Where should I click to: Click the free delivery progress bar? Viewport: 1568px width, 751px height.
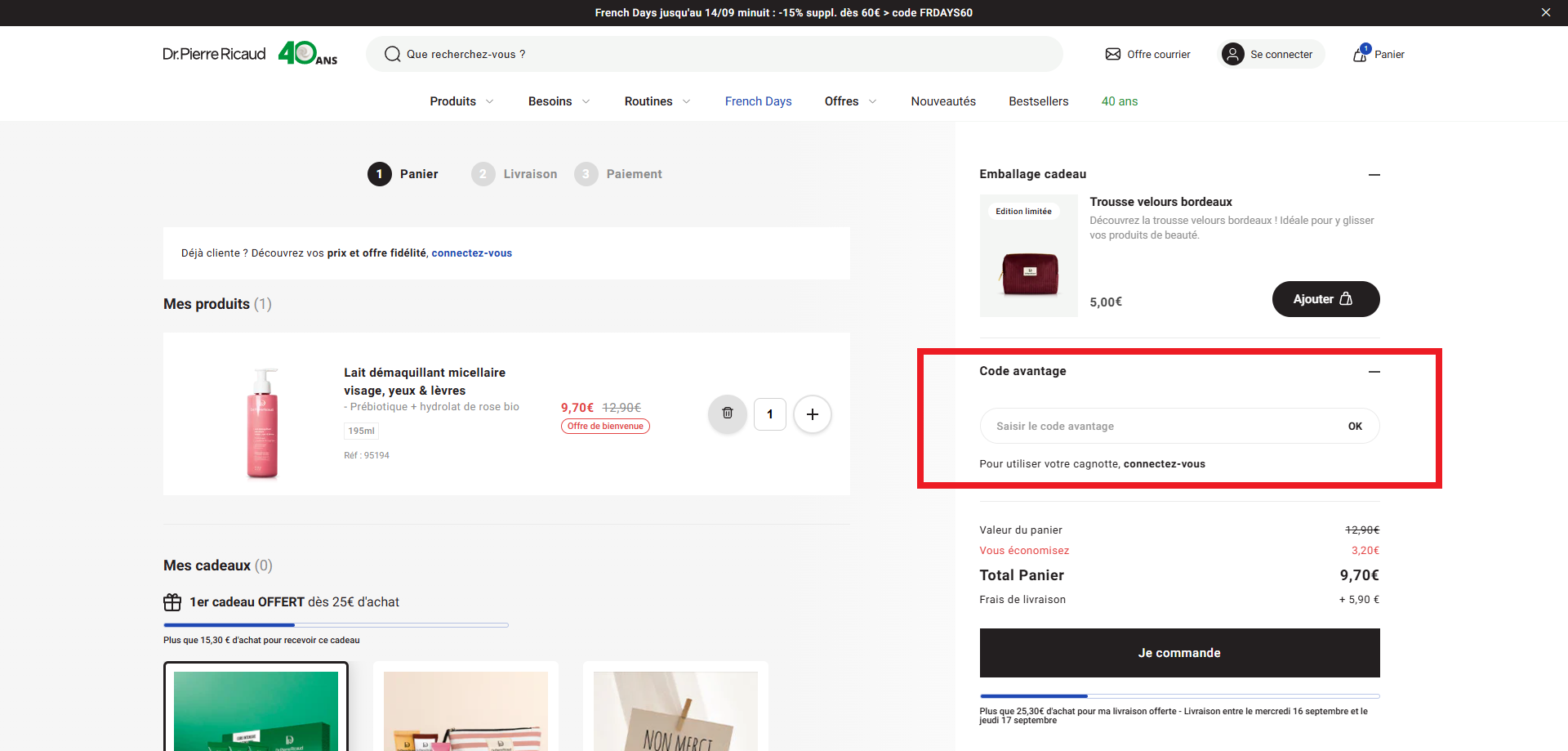[x=1179, y=696]
